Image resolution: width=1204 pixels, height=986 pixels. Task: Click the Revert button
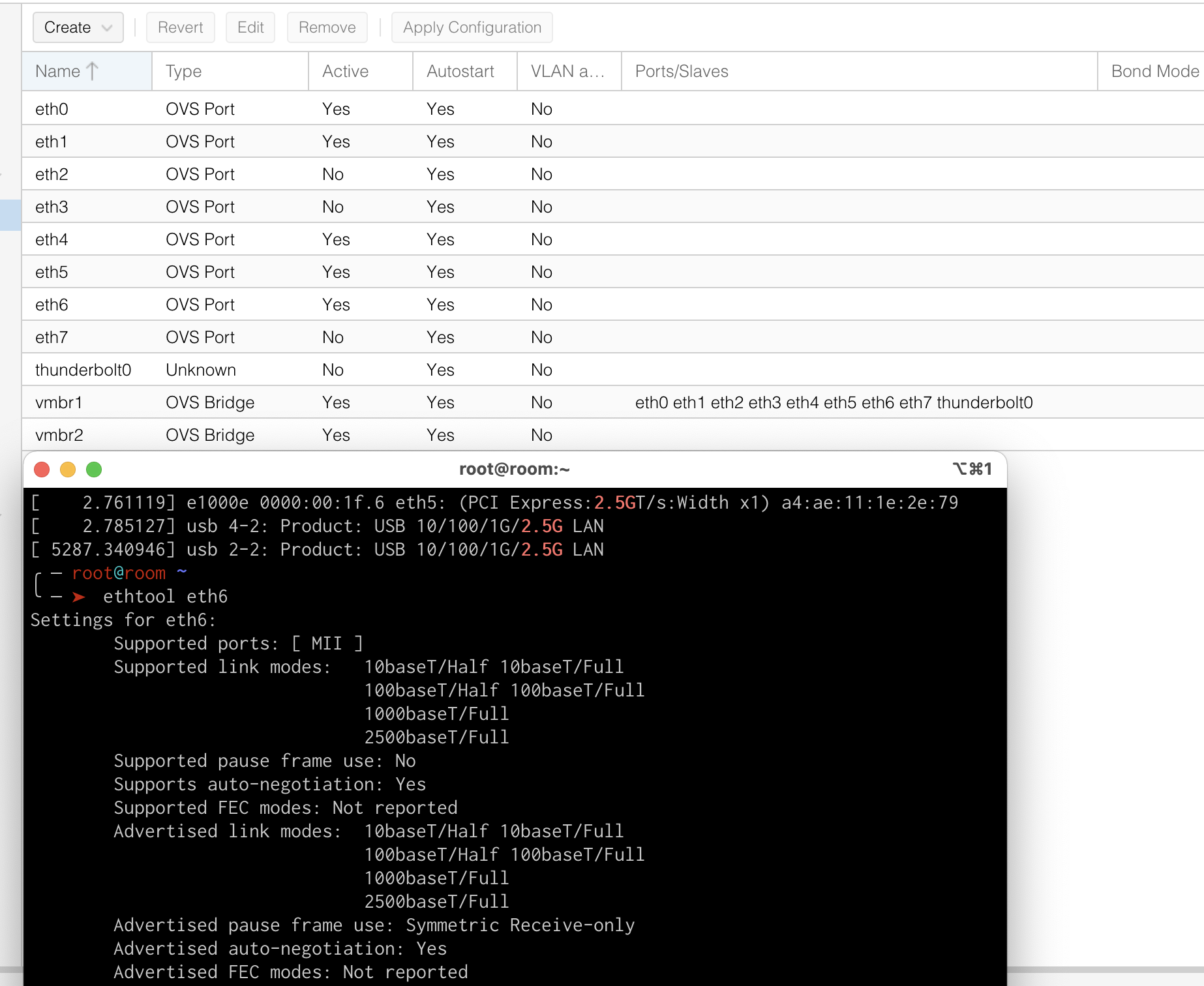180,27
